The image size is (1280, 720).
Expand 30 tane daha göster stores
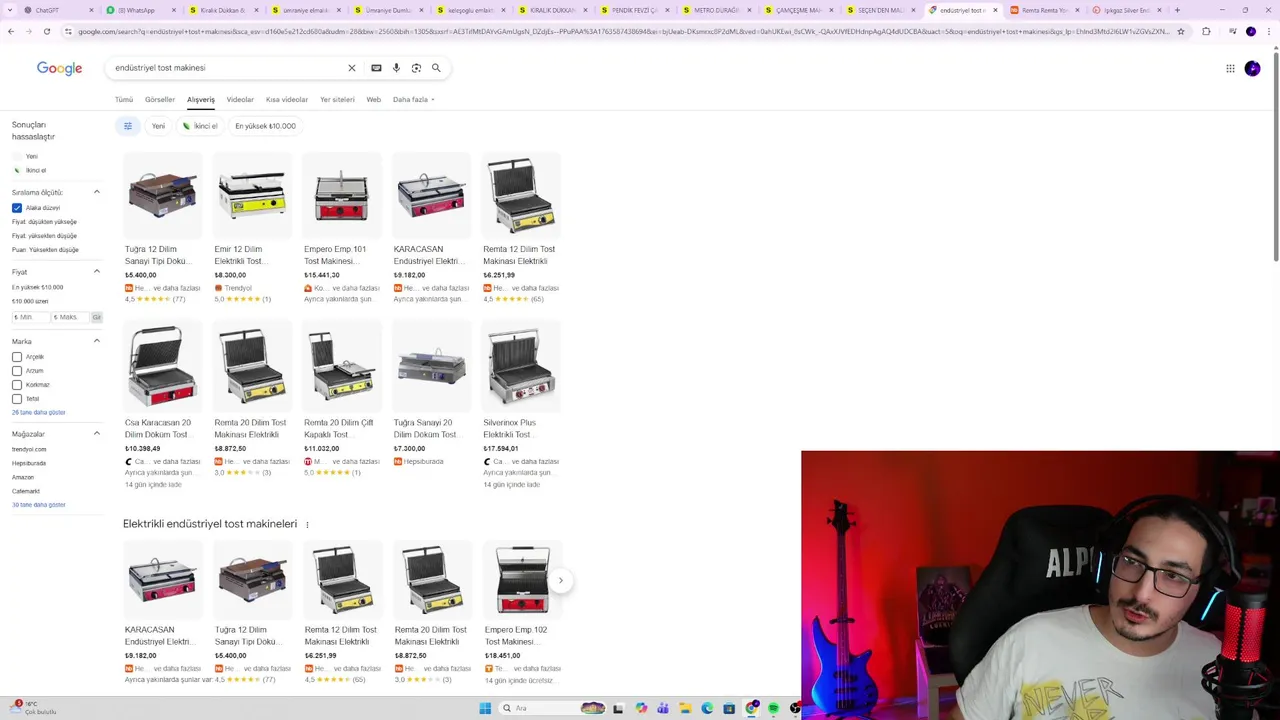click(x=38, y=505)
